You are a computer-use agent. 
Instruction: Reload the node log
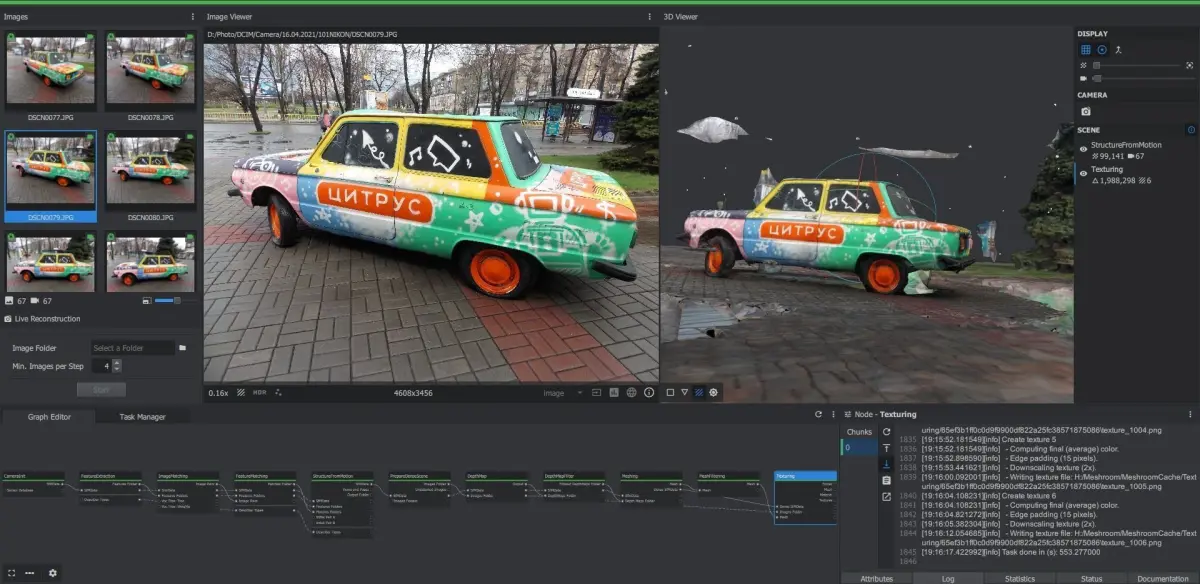point(886,432)
